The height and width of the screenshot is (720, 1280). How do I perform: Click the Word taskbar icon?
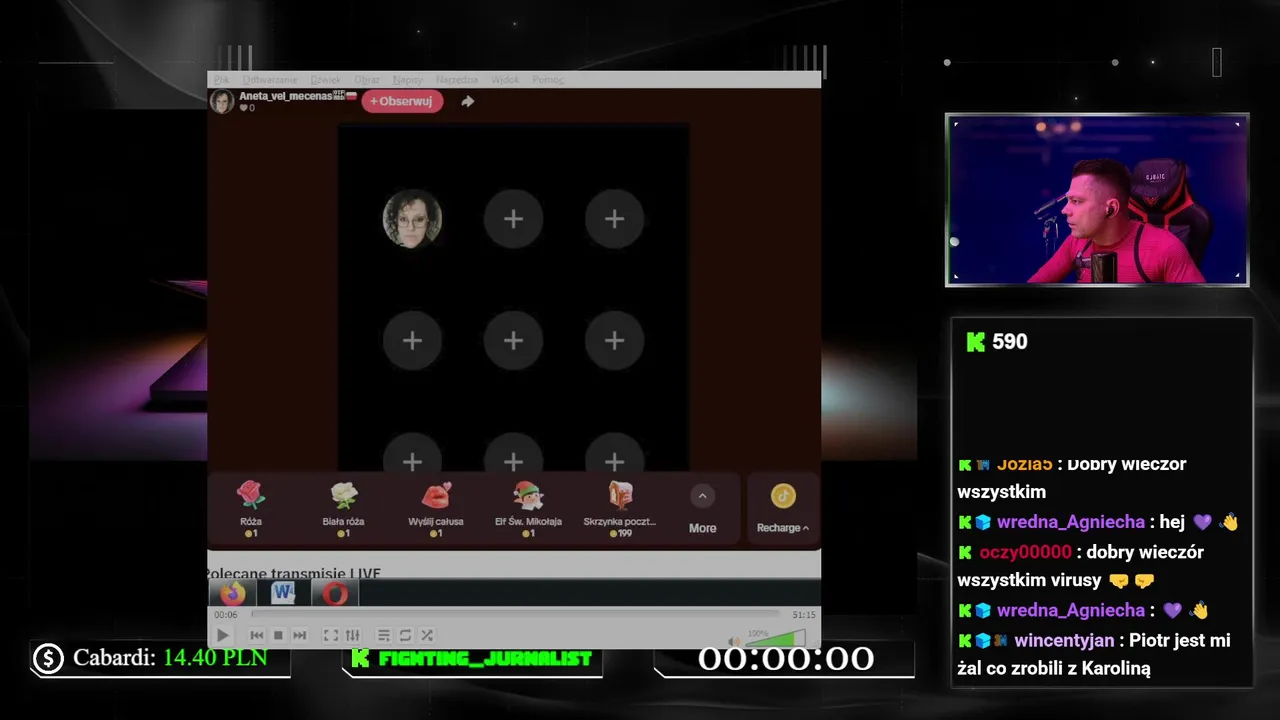point(283,593)
